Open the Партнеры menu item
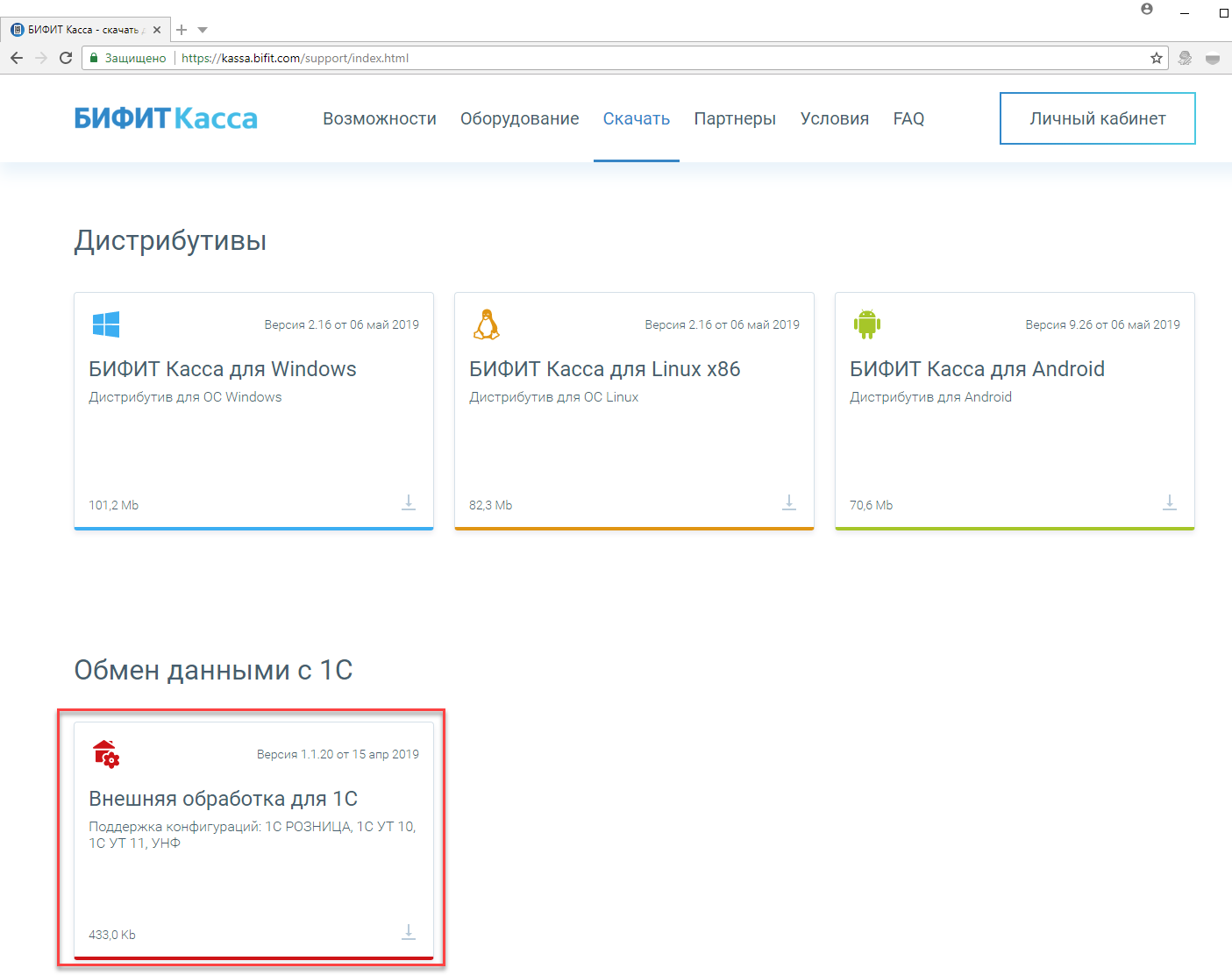Image resolution: width=1232 pixels, height=975 pixels. coord(735,118)
